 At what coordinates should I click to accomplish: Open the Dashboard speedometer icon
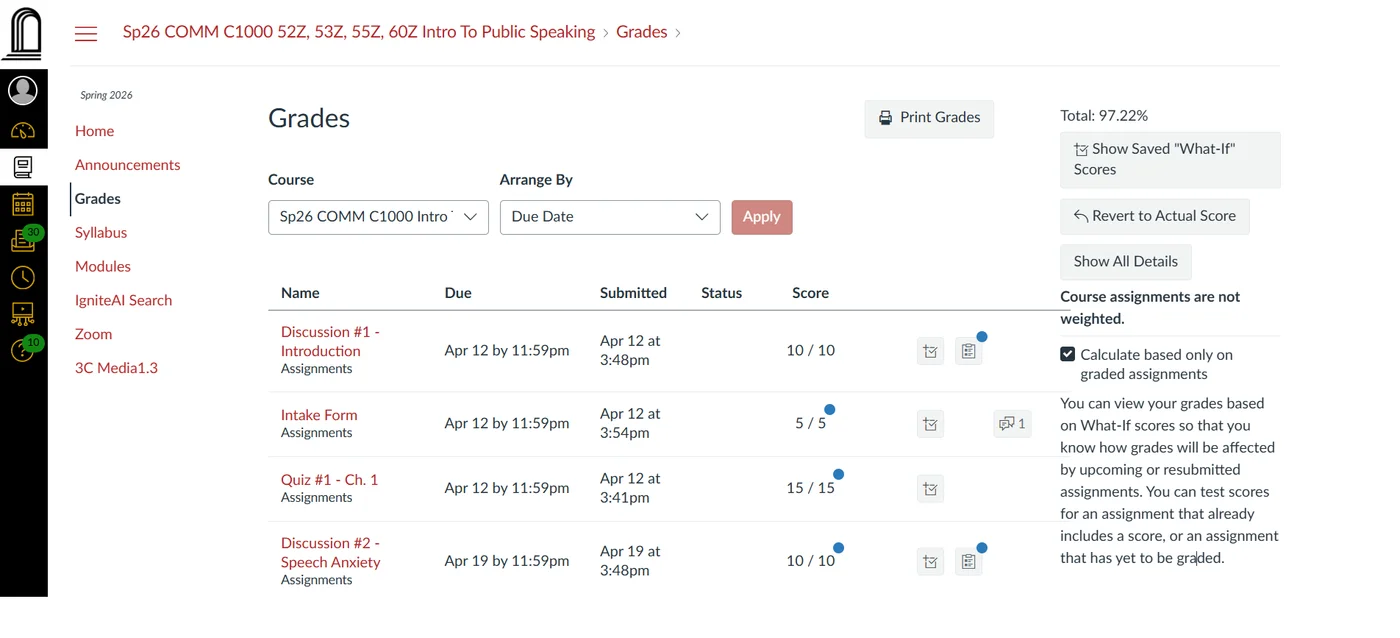click(x=23, y=131)
